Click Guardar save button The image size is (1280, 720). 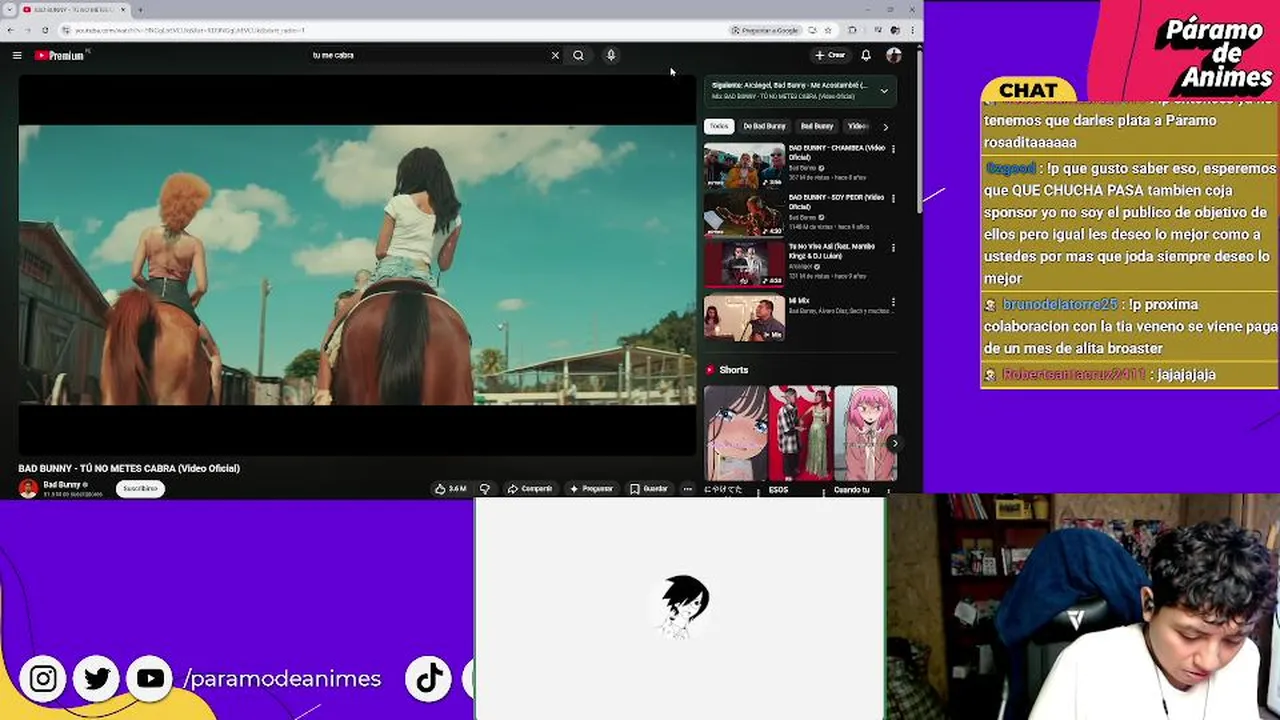tap(649, 489)
